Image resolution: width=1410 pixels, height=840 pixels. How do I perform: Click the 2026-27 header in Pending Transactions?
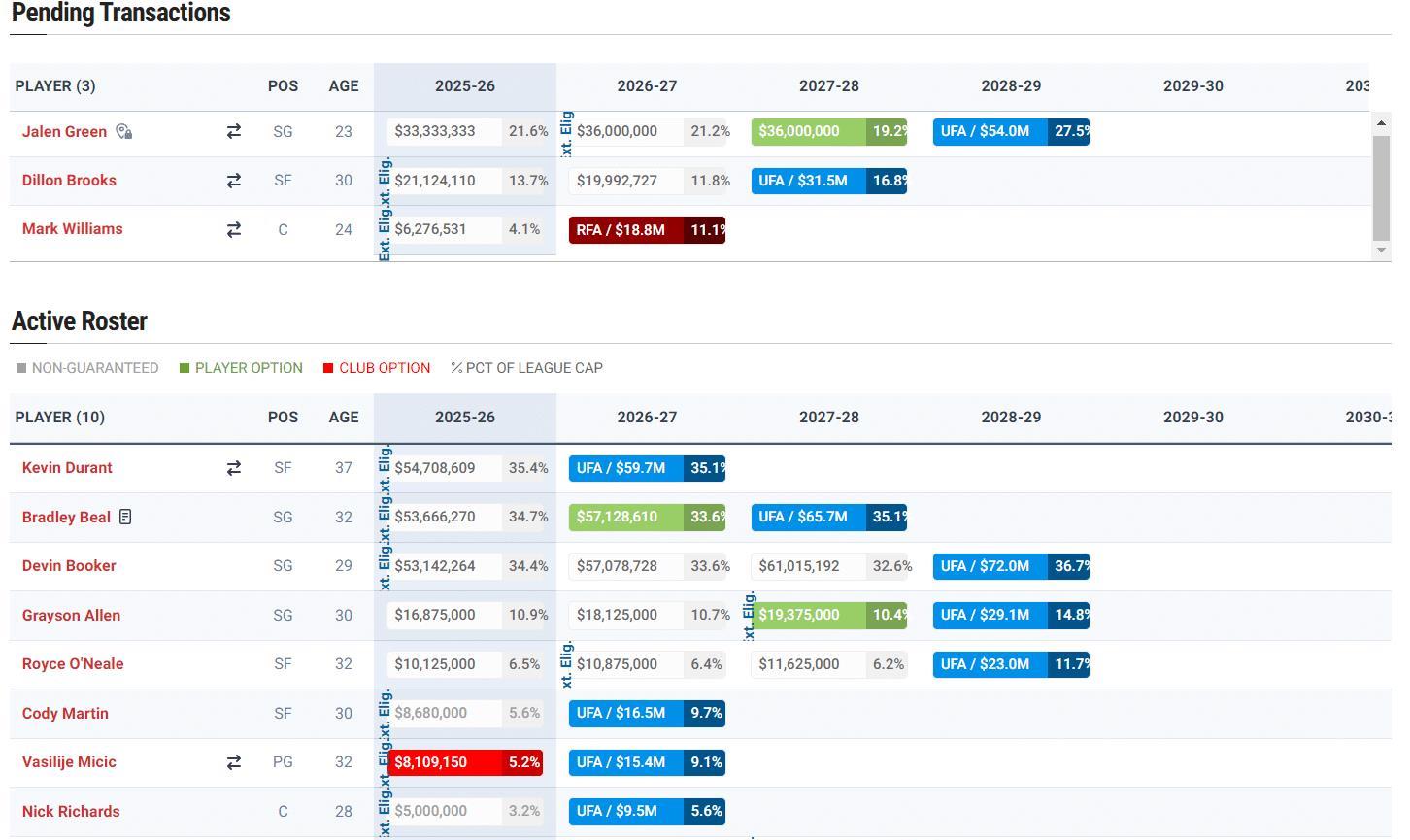[647, 86]
